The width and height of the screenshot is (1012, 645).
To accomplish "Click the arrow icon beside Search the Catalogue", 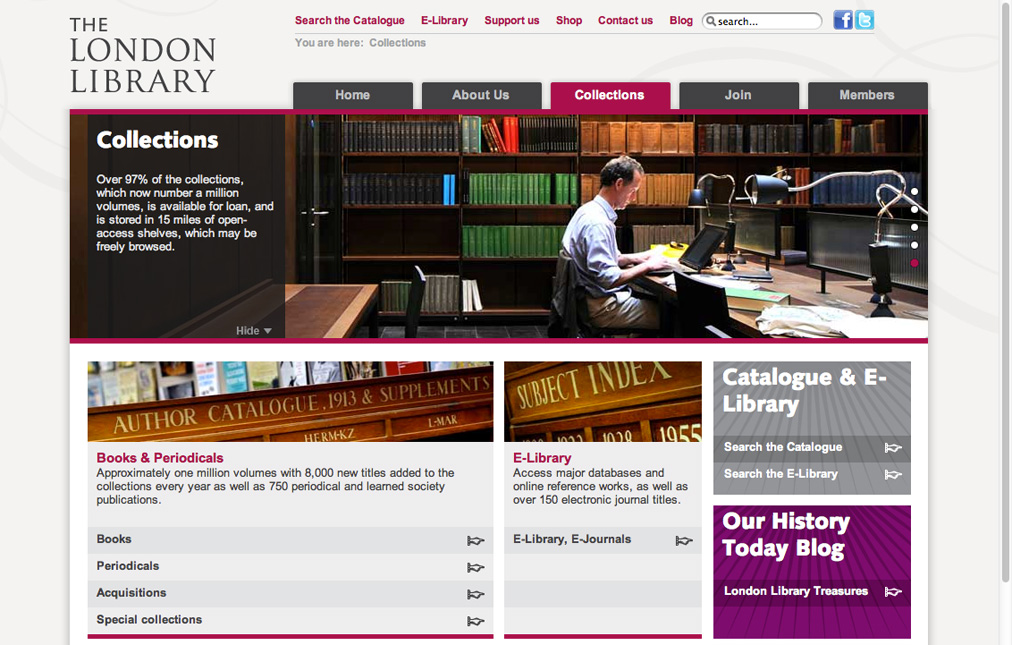I will click(893, 448).
